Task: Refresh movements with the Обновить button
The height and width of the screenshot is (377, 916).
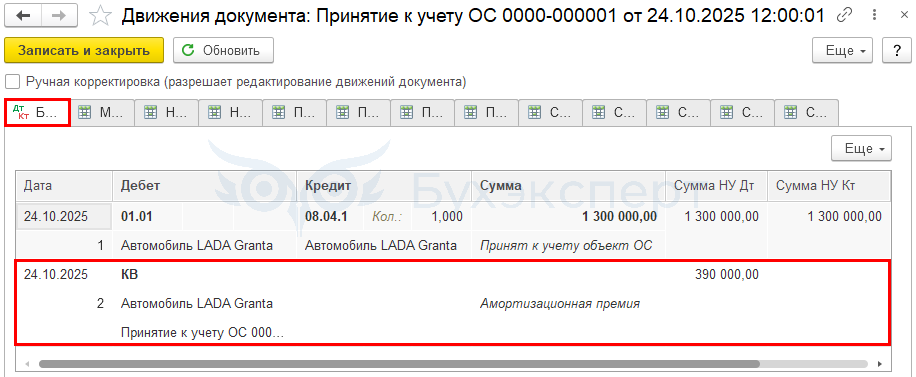Action: click(x=223, y=50)
